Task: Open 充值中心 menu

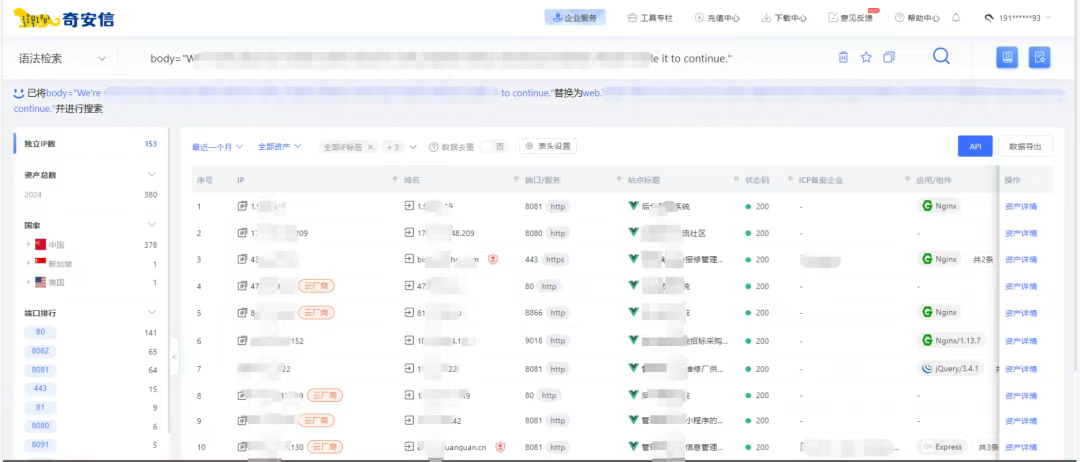Action: point(717,18)
